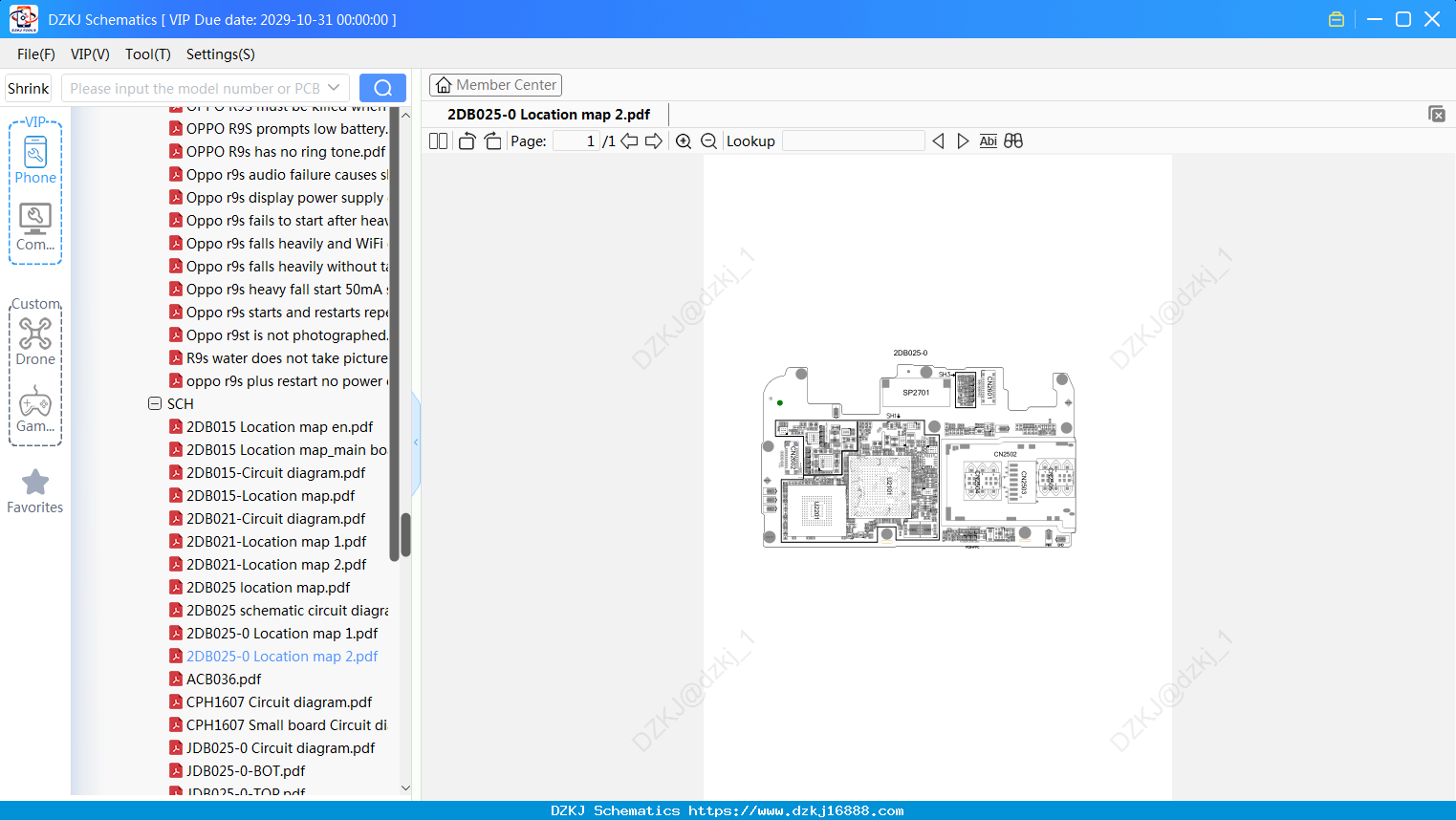Click the Shrink button
Screen dimensions: 1456x820
coord(28,88)
